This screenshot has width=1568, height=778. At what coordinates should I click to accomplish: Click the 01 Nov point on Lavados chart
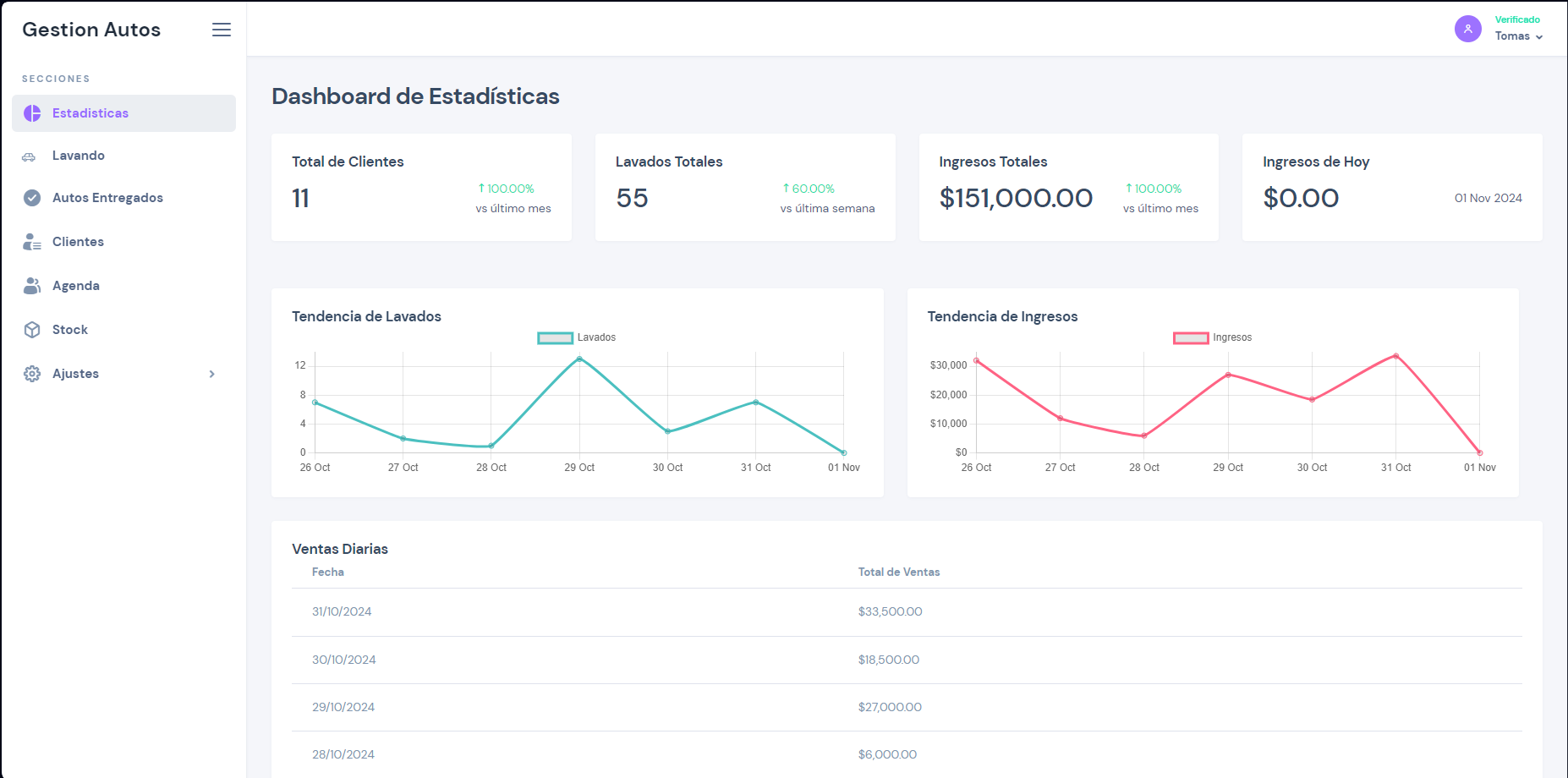(x=844, y=452)
